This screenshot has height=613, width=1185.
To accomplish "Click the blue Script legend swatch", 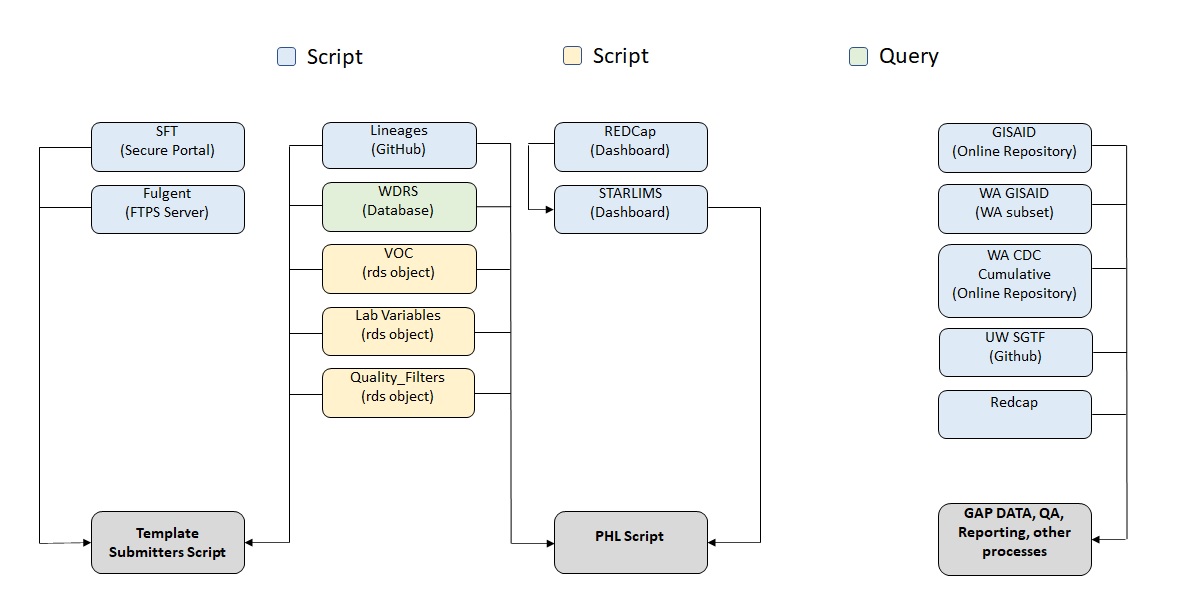I will pos(286,57).
